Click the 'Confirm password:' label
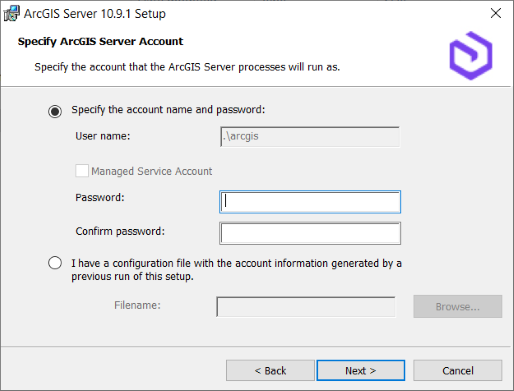514x391 pixels. (x=120, y=231)
